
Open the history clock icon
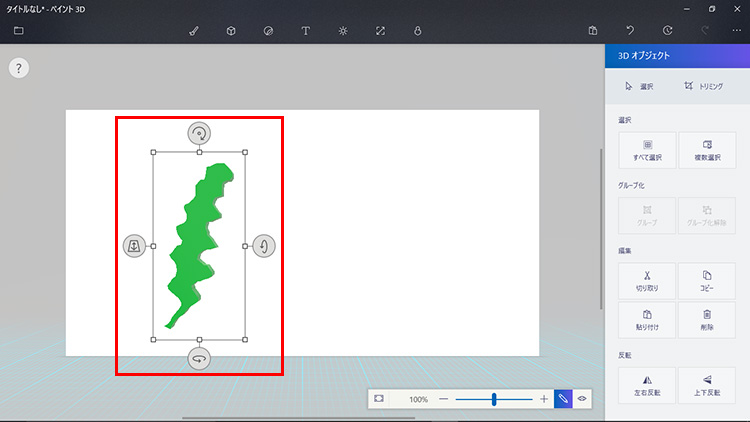click(x=667, y=30)
